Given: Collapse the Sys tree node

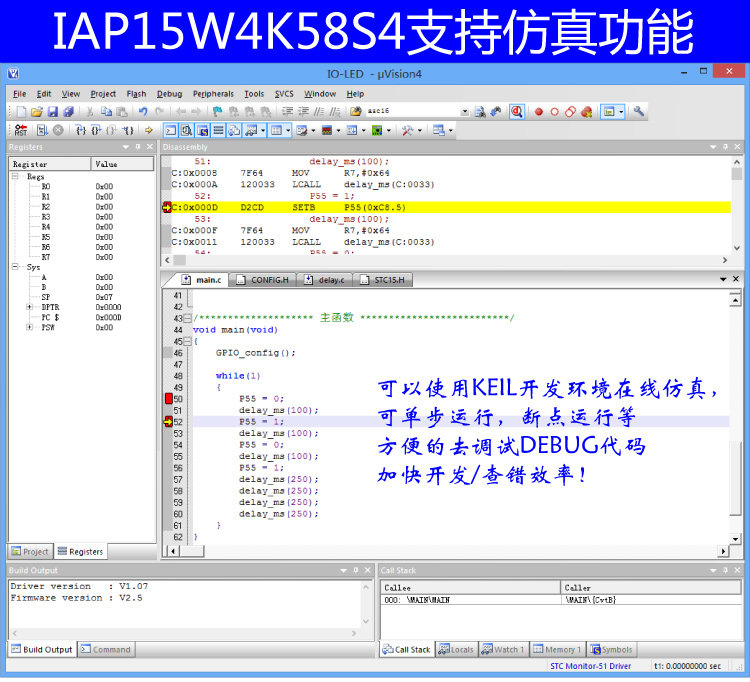Looking at the screenshot, I should click(x=15, y=267).
